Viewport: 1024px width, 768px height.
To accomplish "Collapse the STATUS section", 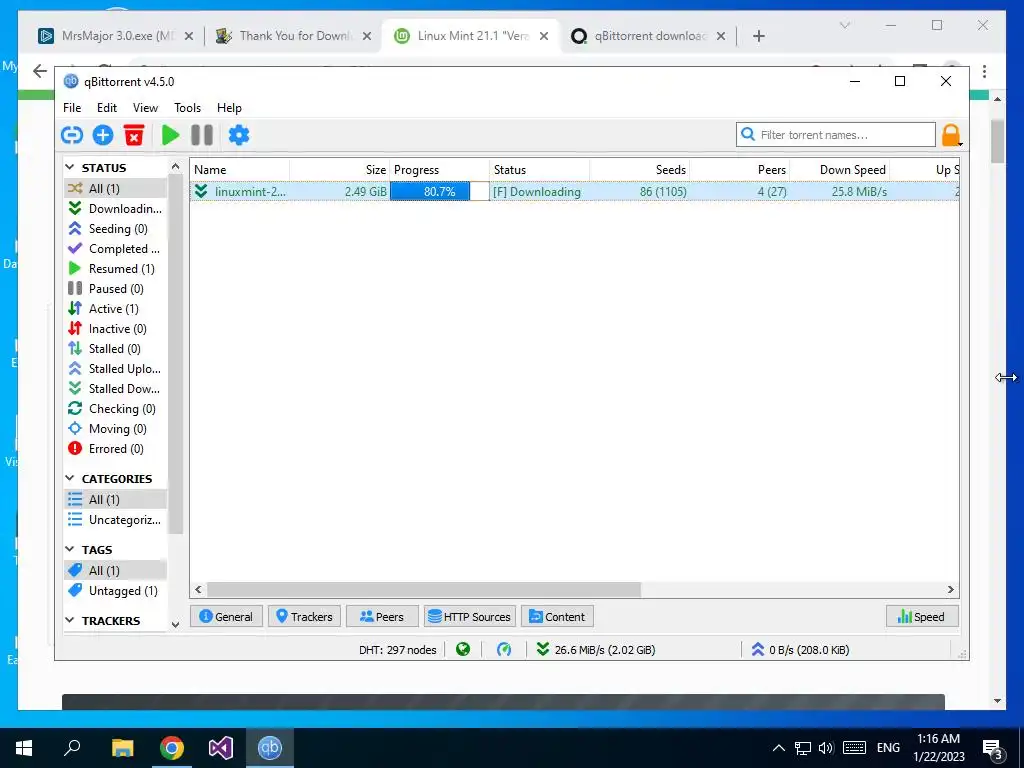I will point(70,168).
